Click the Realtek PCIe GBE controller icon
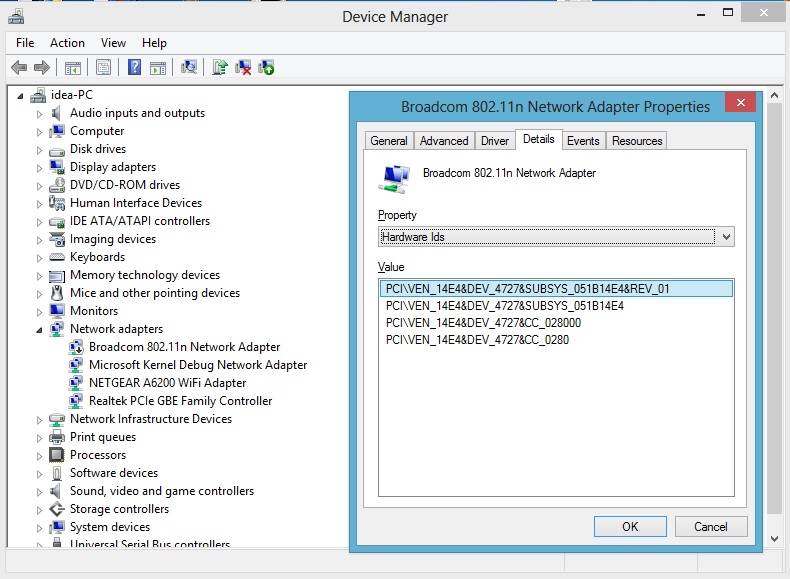The image size is (790, 579). 76,401
